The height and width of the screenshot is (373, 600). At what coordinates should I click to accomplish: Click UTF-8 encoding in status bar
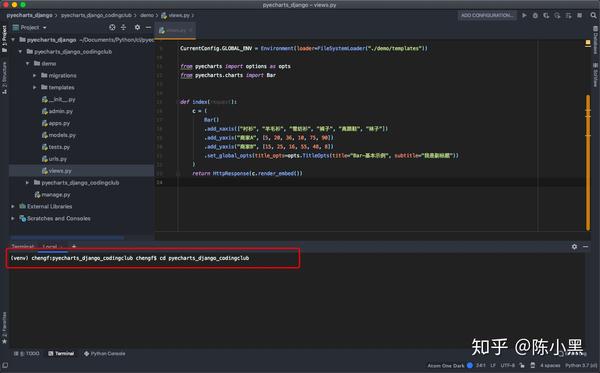[508, 365]
